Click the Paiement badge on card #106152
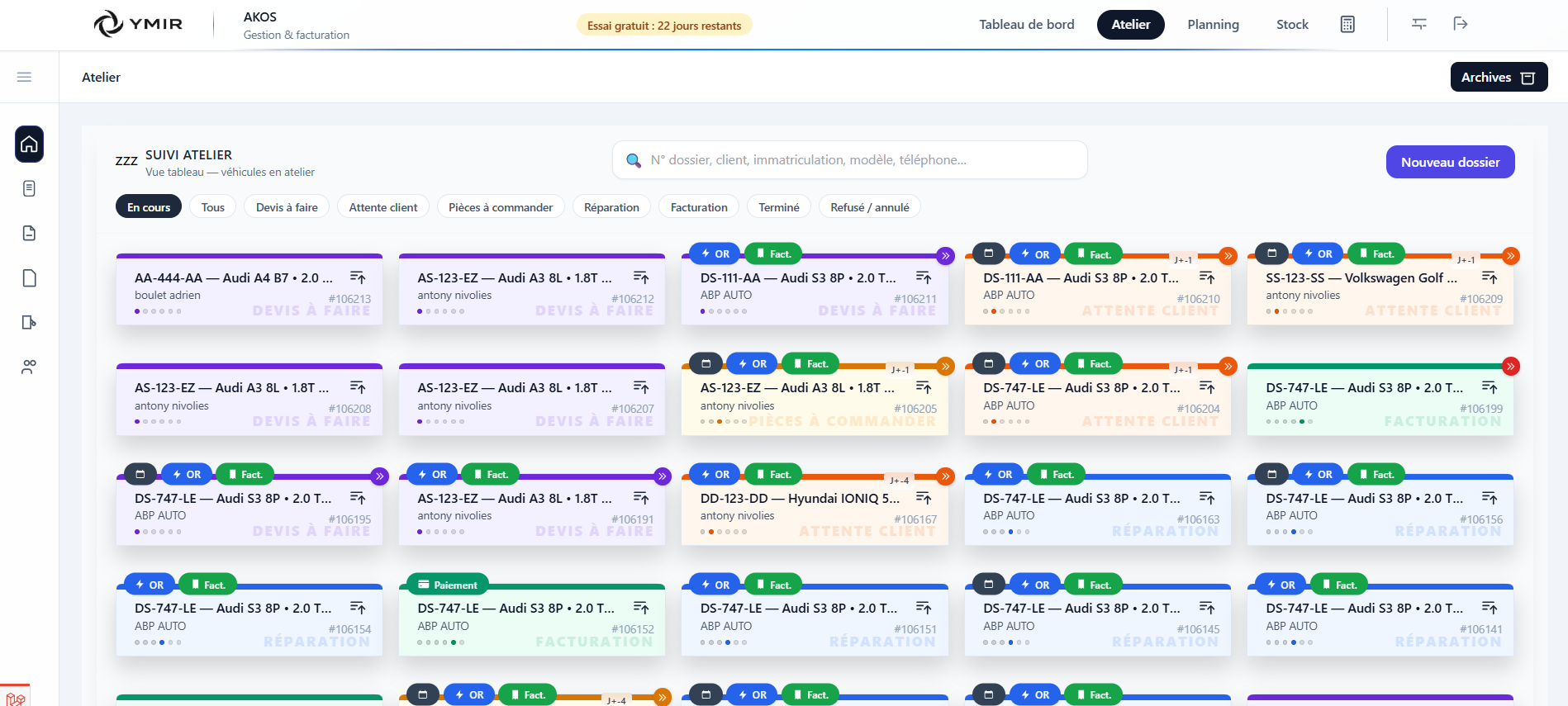 point(448,585)
